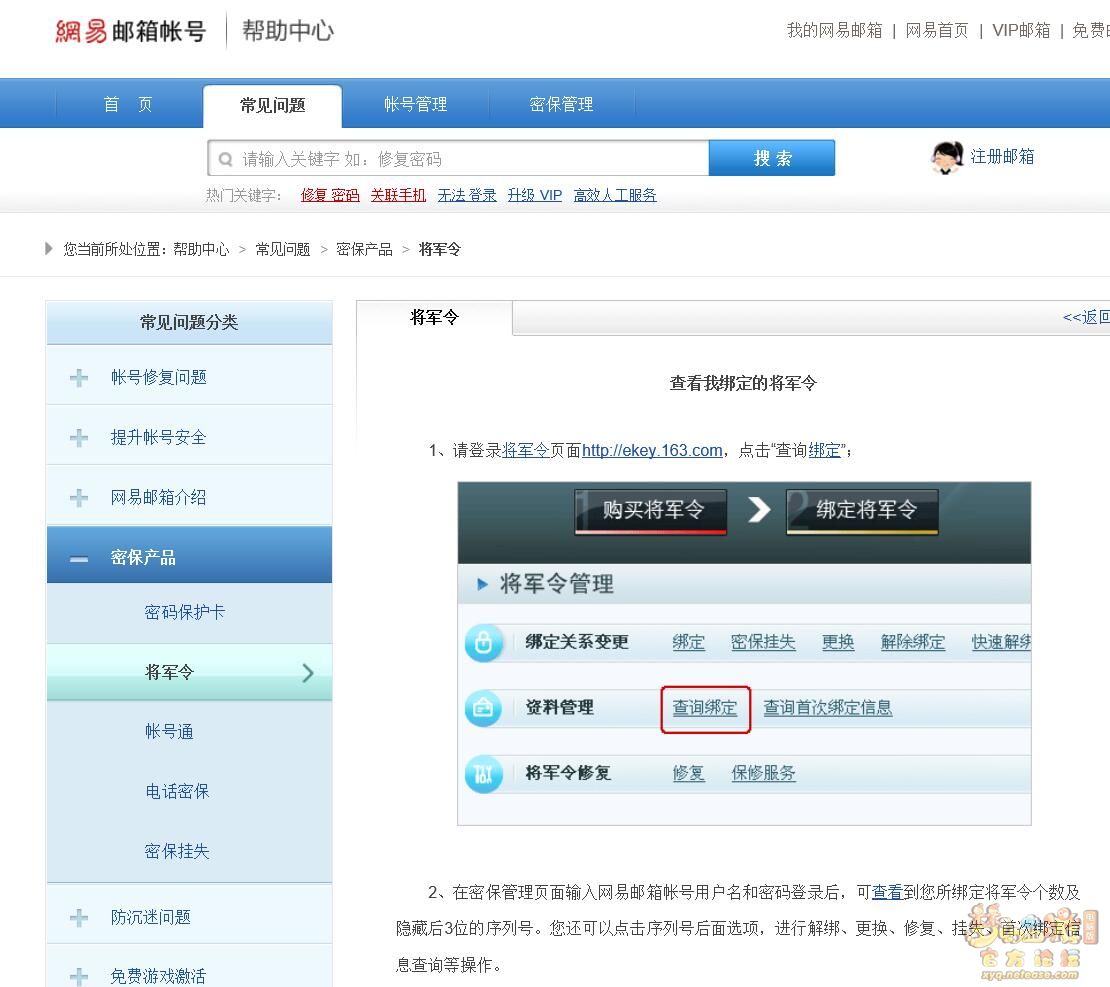Click the 购买将军令 button in the screenshot image
Image resolution: width=1110 pixels, height=987 pixels.
click(651, 510)
